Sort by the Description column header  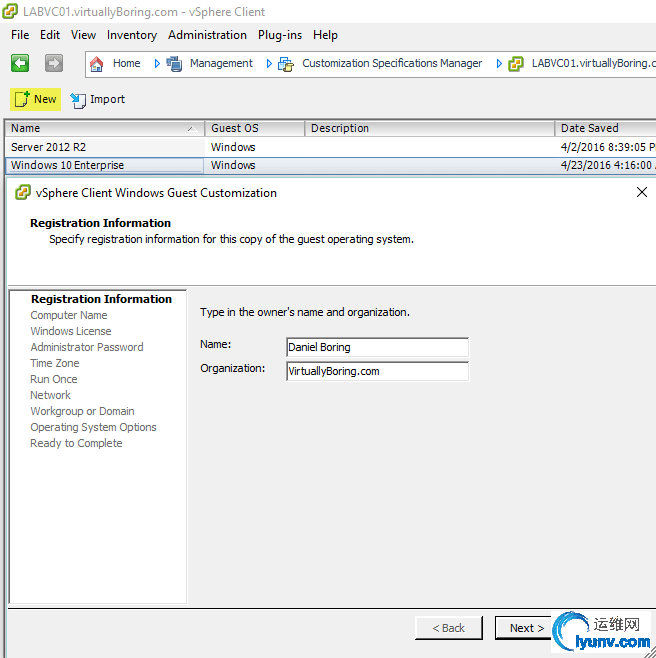pos(430,128)
